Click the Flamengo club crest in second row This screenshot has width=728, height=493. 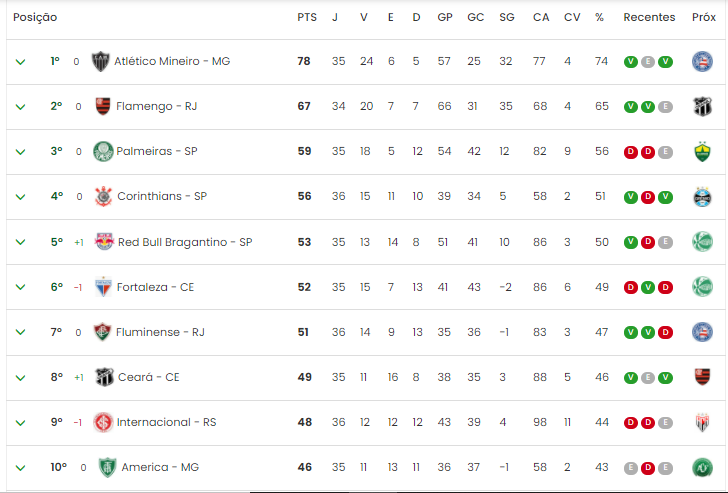click(x=103, y=106)
